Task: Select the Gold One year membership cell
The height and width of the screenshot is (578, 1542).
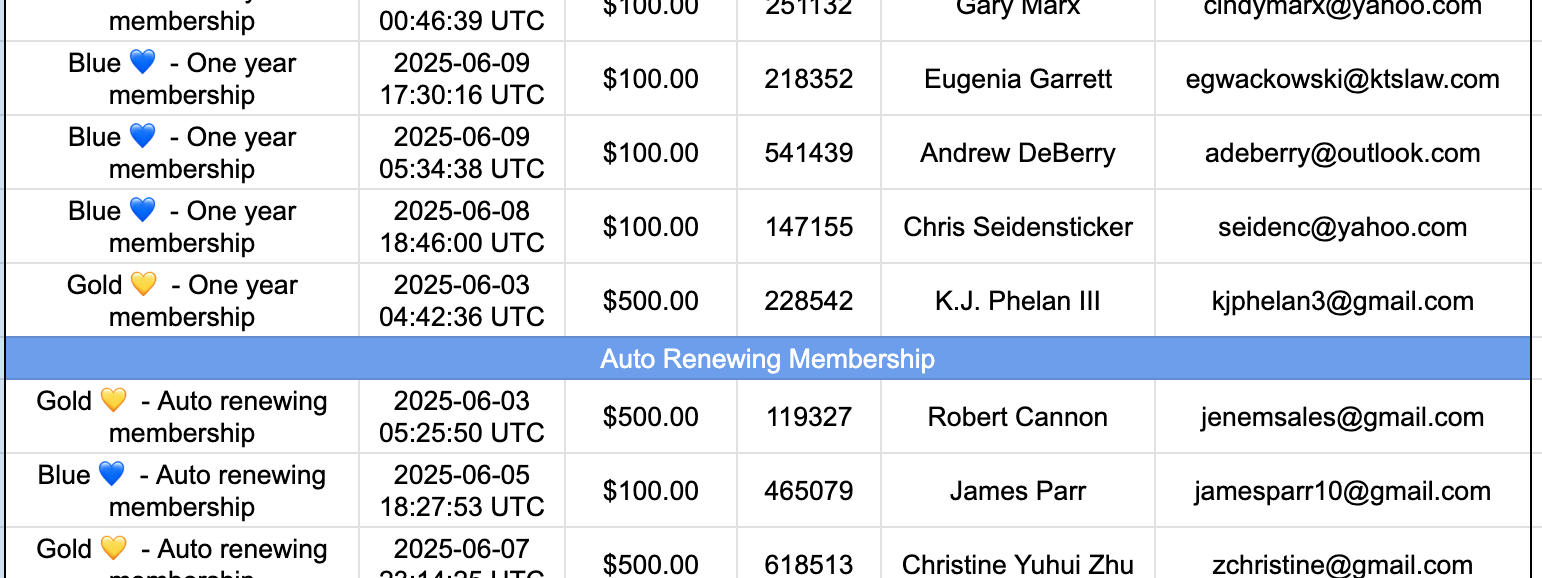Action: (x=182, y=301)
